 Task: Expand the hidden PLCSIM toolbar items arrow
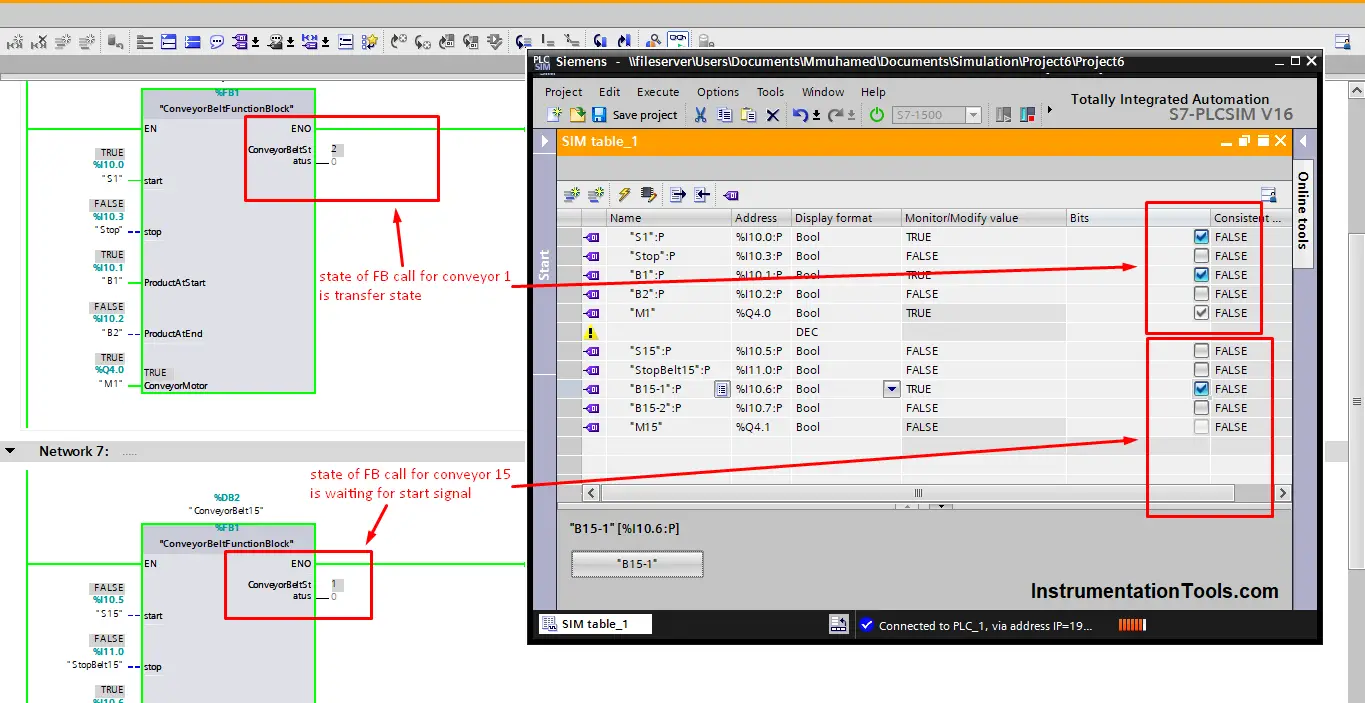(1049, 109)
